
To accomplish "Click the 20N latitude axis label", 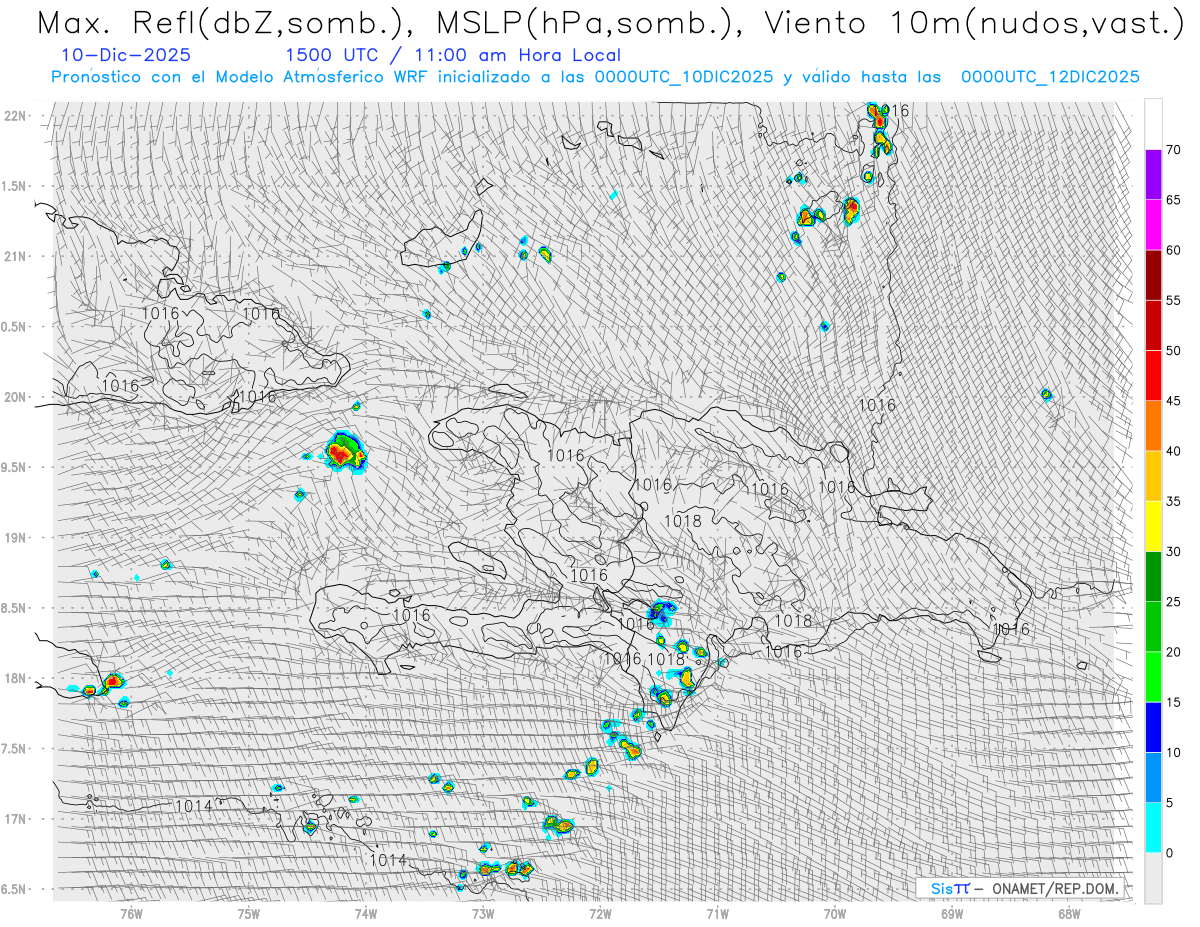I will point(17,397).
